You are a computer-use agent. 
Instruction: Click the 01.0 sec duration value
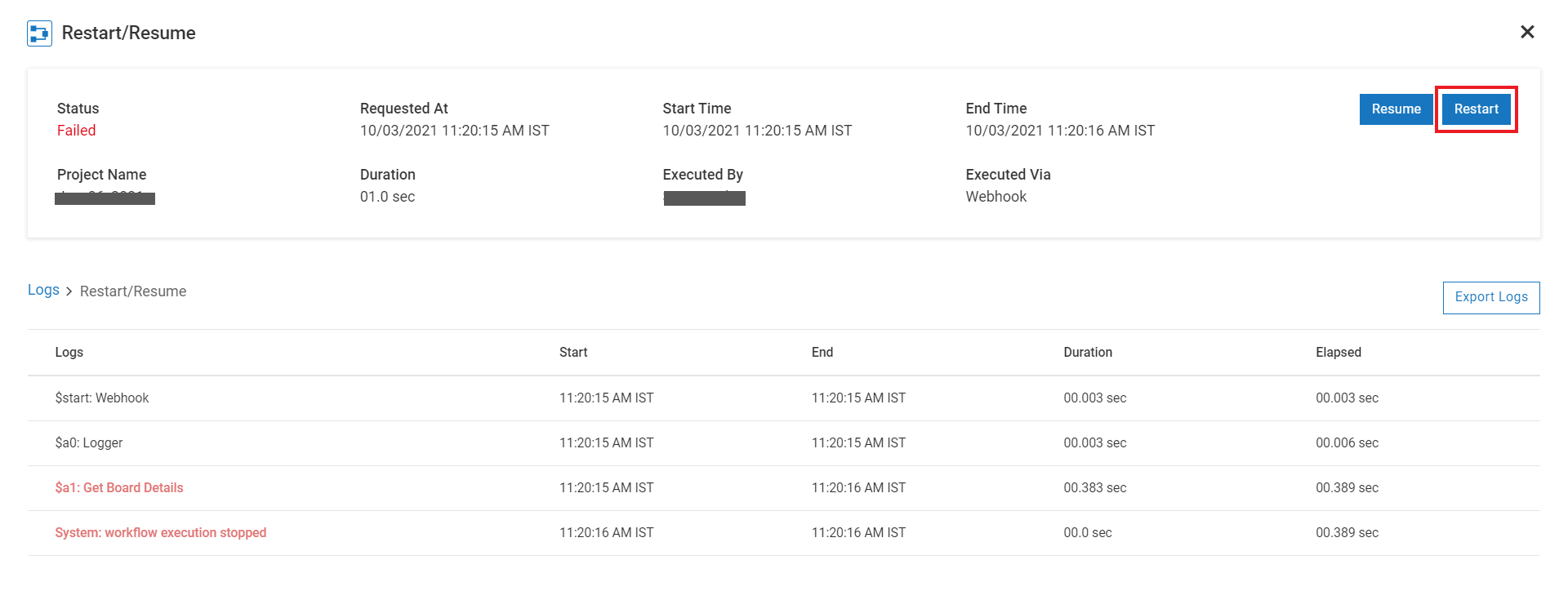(388, 197)
